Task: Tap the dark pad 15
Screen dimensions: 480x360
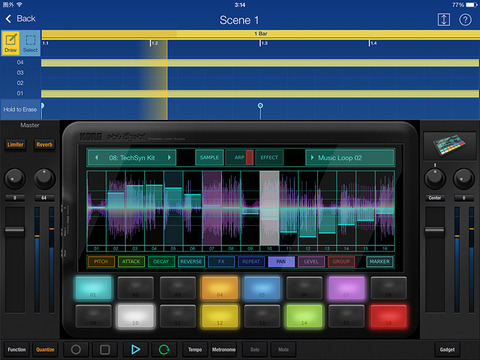Action: coord(346,316)
